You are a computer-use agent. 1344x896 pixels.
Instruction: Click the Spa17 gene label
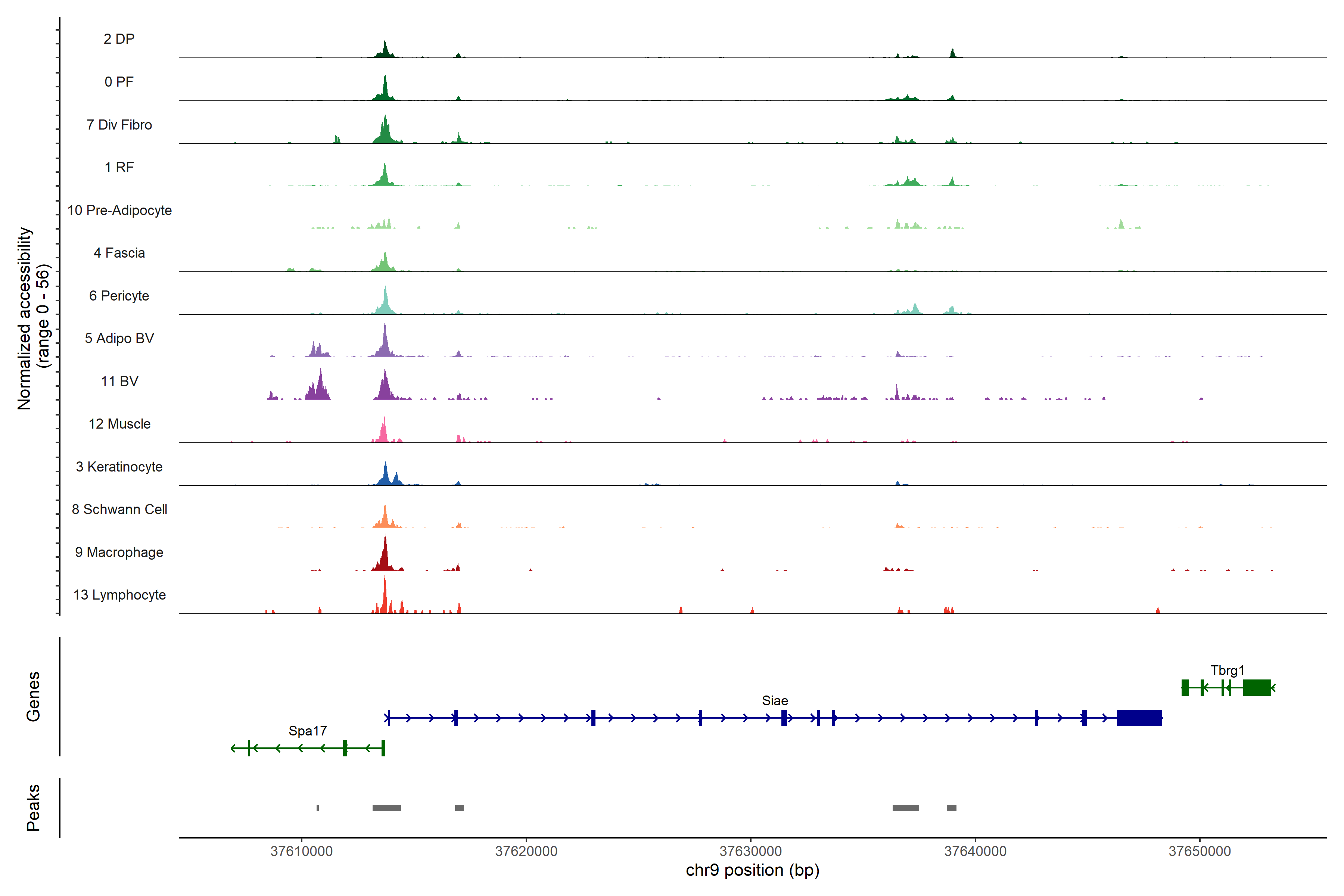click(x=307, y=731)
